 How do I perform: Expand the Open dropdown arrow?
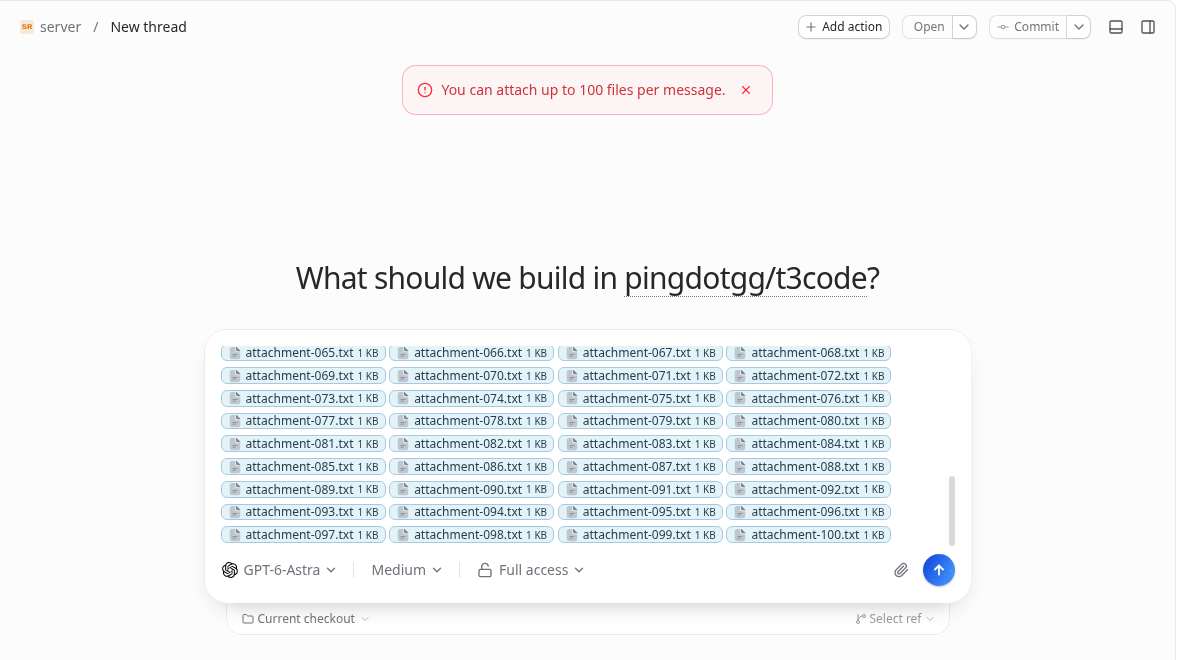964,27
